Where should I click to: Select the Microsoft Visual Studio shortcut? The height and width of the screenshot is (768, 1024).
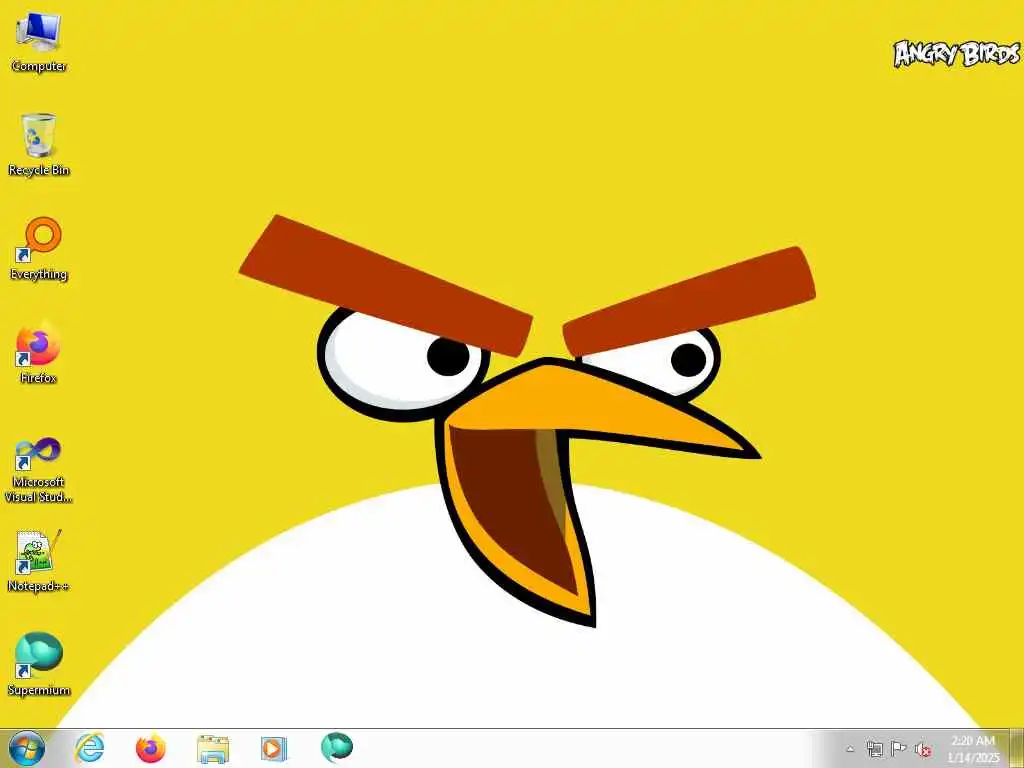39,470
